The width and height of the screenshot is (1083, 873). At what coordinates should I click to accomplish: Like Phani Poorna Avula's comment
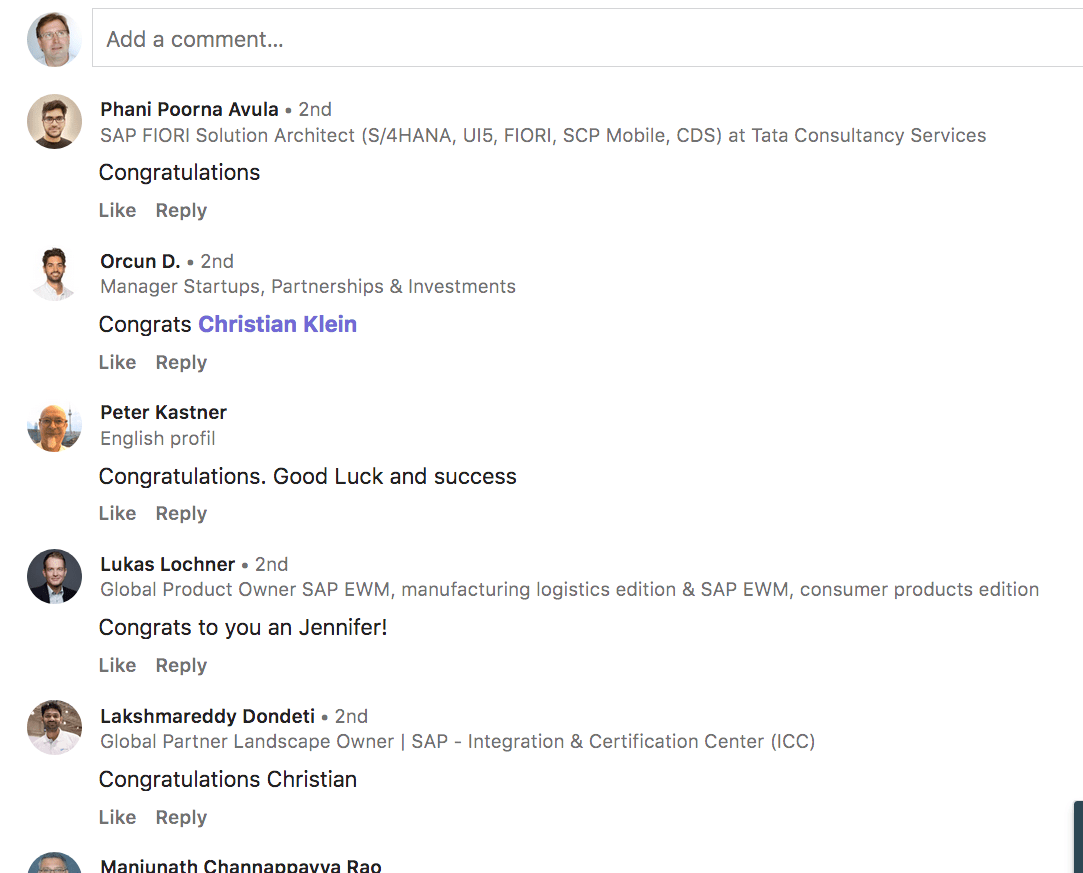pyautogui.click(x=117, y=210)
